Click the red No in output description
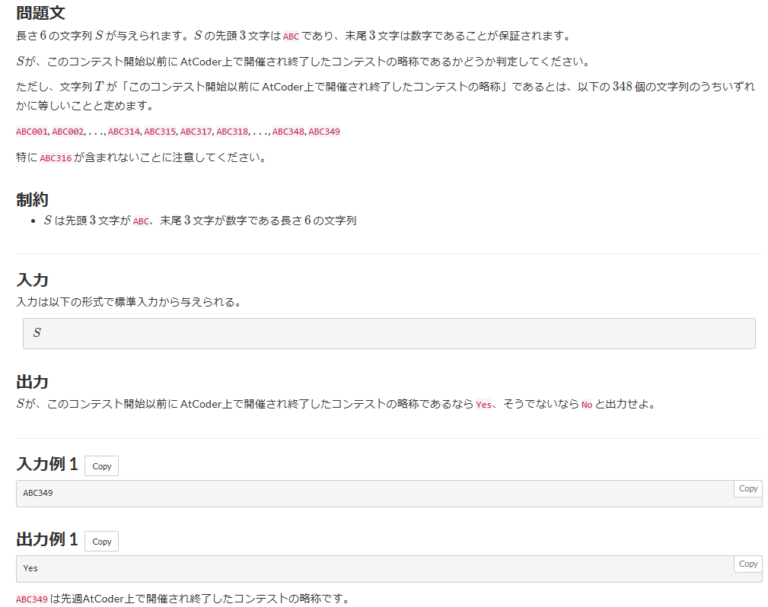This screenshot has width=768, height=607. point(587,405)
